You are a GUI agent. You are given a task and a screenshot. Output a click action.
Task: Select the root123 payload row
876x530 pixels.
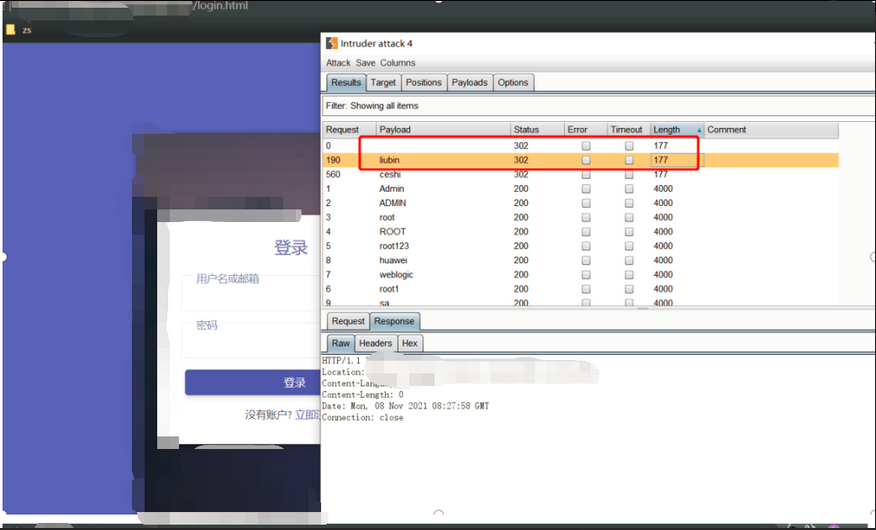(581, 246)
